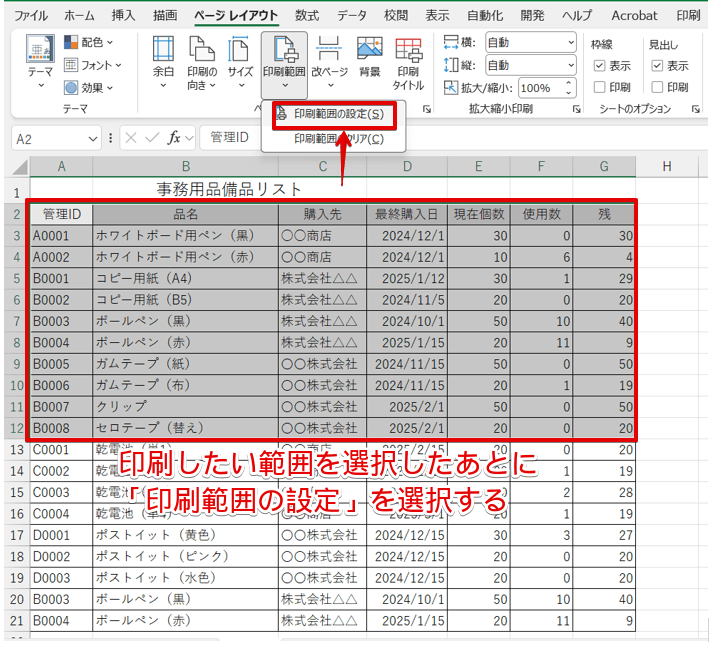Screen dimensions: 716x647
Task: Switch to the データ tab
Action: [352, 16]
